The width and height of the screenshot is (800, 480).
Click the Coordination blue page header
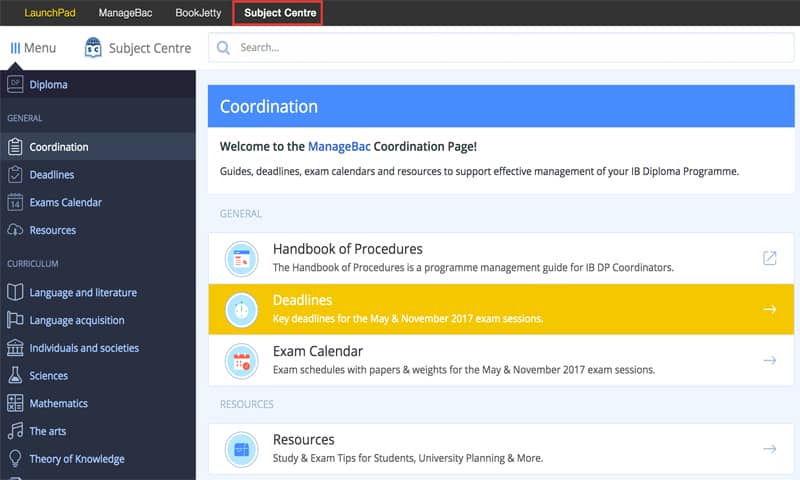(501, 106)
